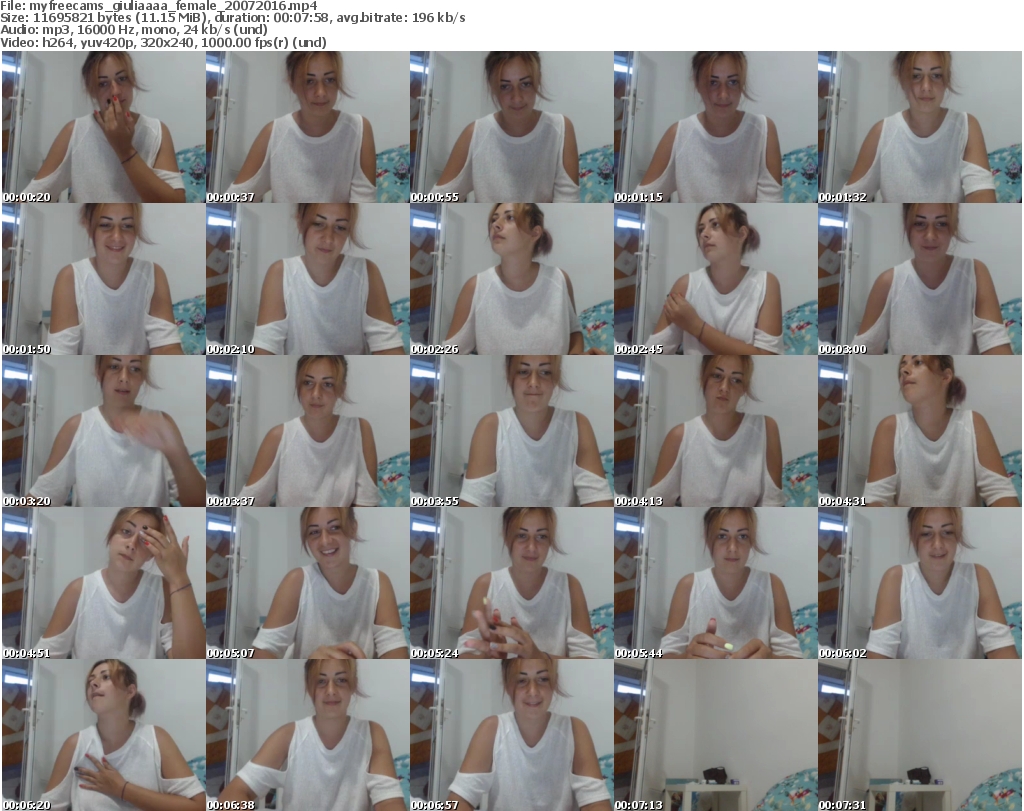This screenshot has width=1024, height=811.
Task: Pick the frame timestamped 00:03:20
Action: 104,432
